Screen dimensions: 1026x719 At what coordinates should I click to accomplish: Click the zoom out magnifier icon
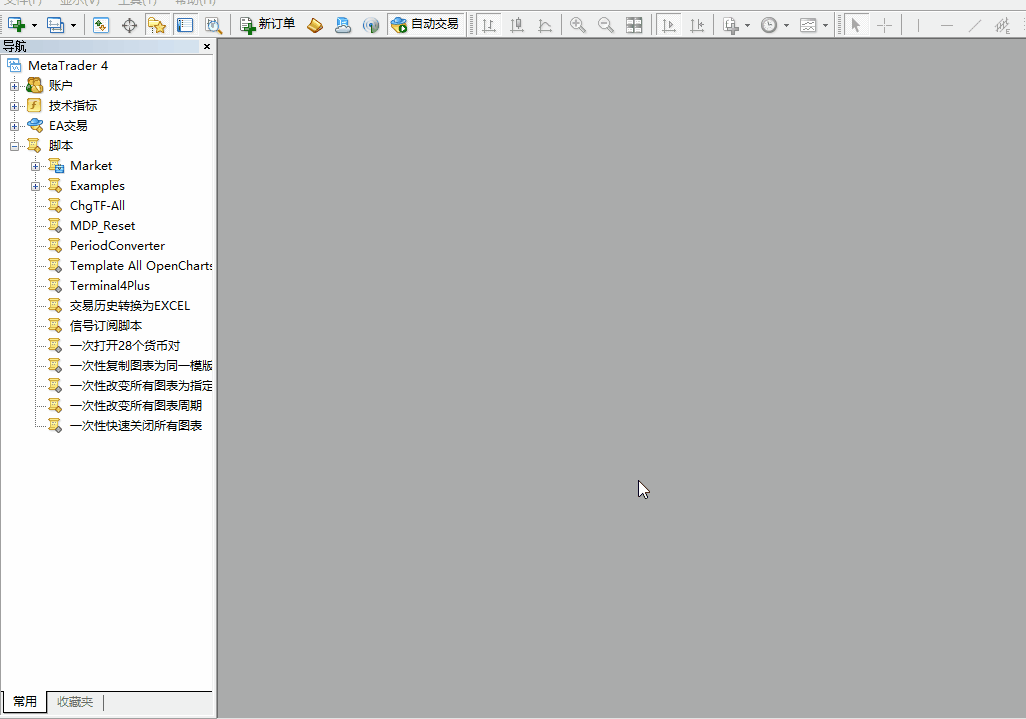click(x=606, y=25)
